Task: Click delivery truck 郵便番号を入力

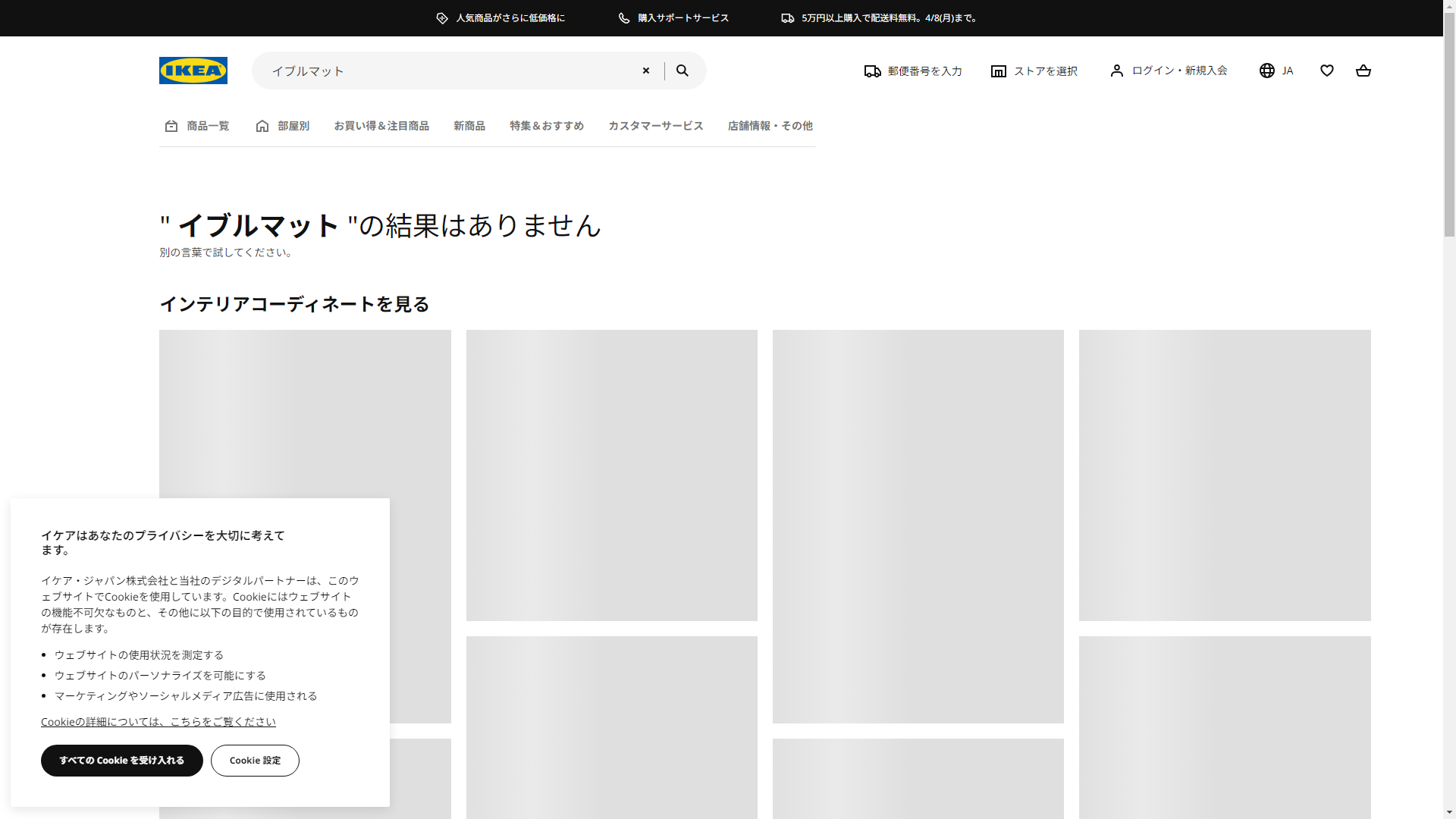Action: click(x=913, y=71)
